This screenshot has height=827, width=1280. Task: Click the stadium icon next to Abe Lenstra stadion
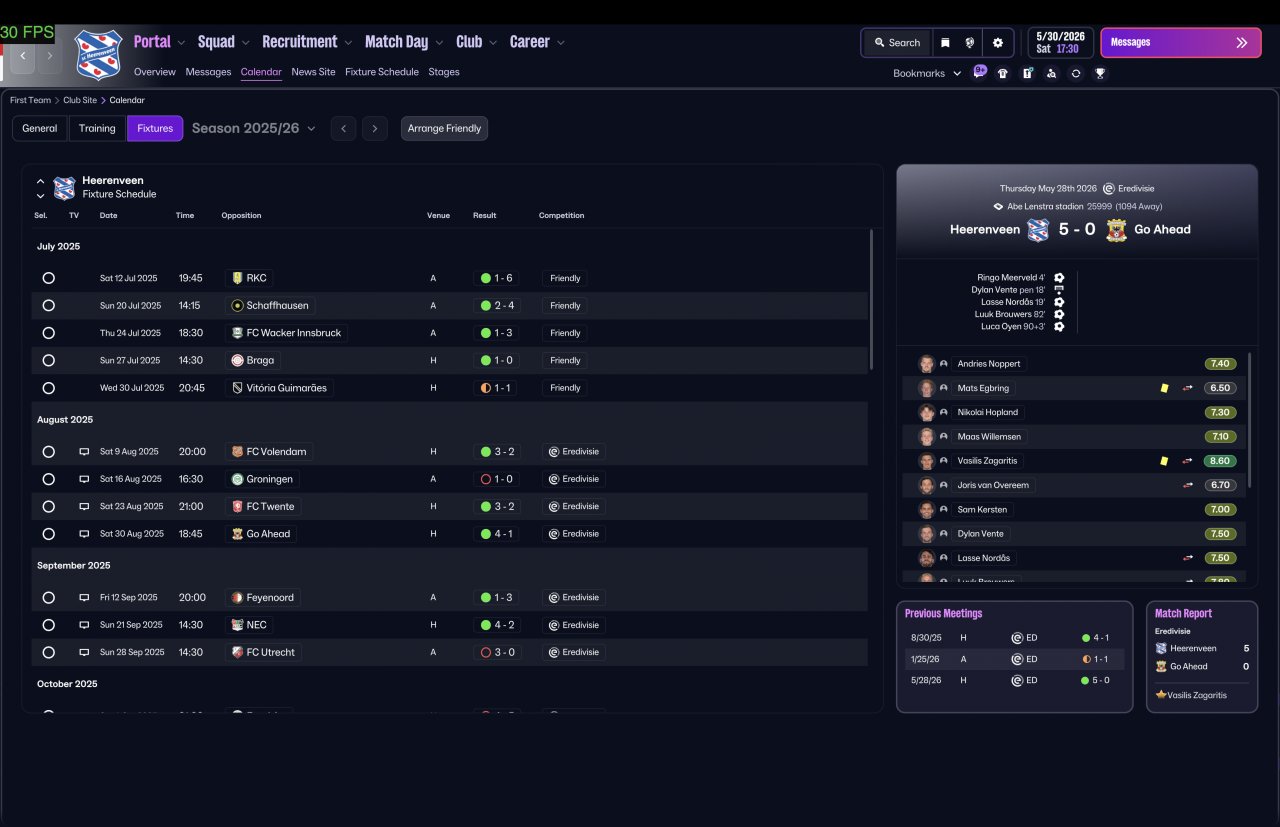pos(998,206)
